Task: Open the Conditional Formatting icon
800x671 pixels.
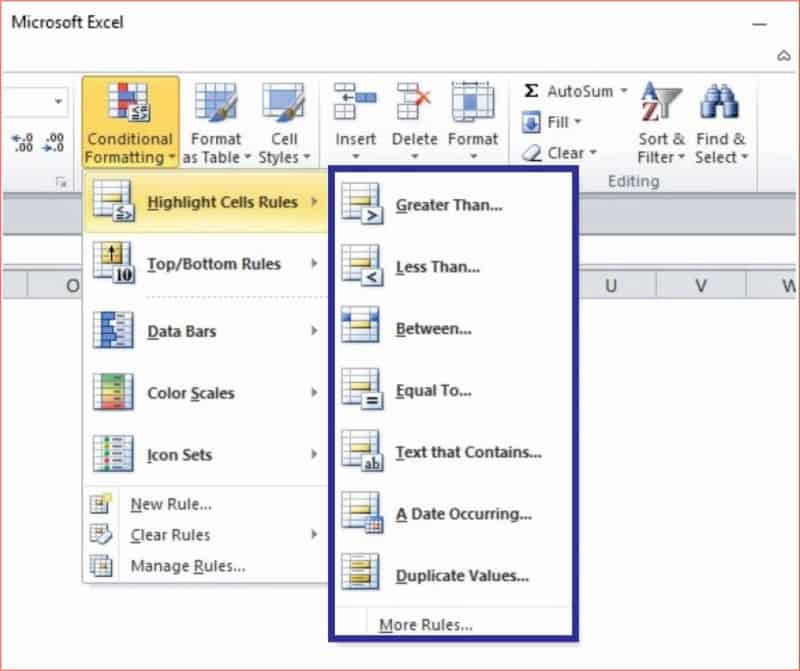Action: [x=129, y=102]
